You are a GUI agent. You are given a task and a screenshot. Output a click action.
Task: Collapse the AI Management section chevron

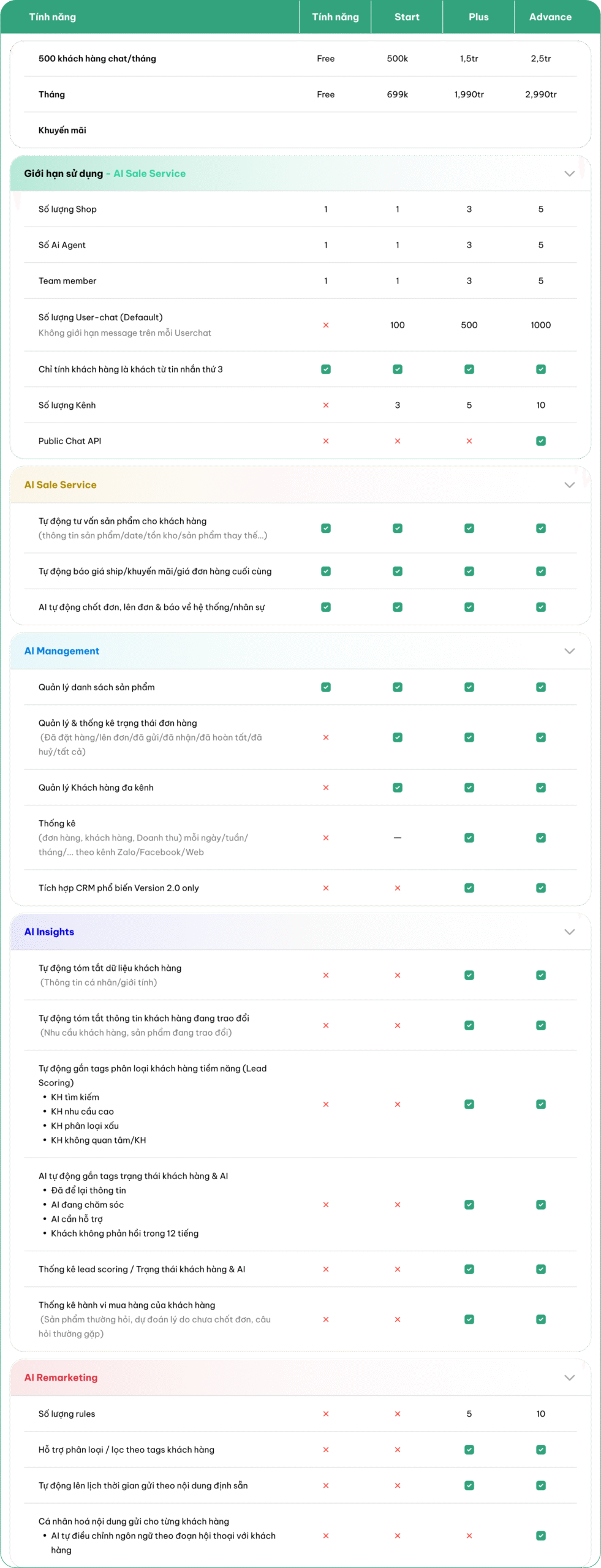(x=569, y=651)
